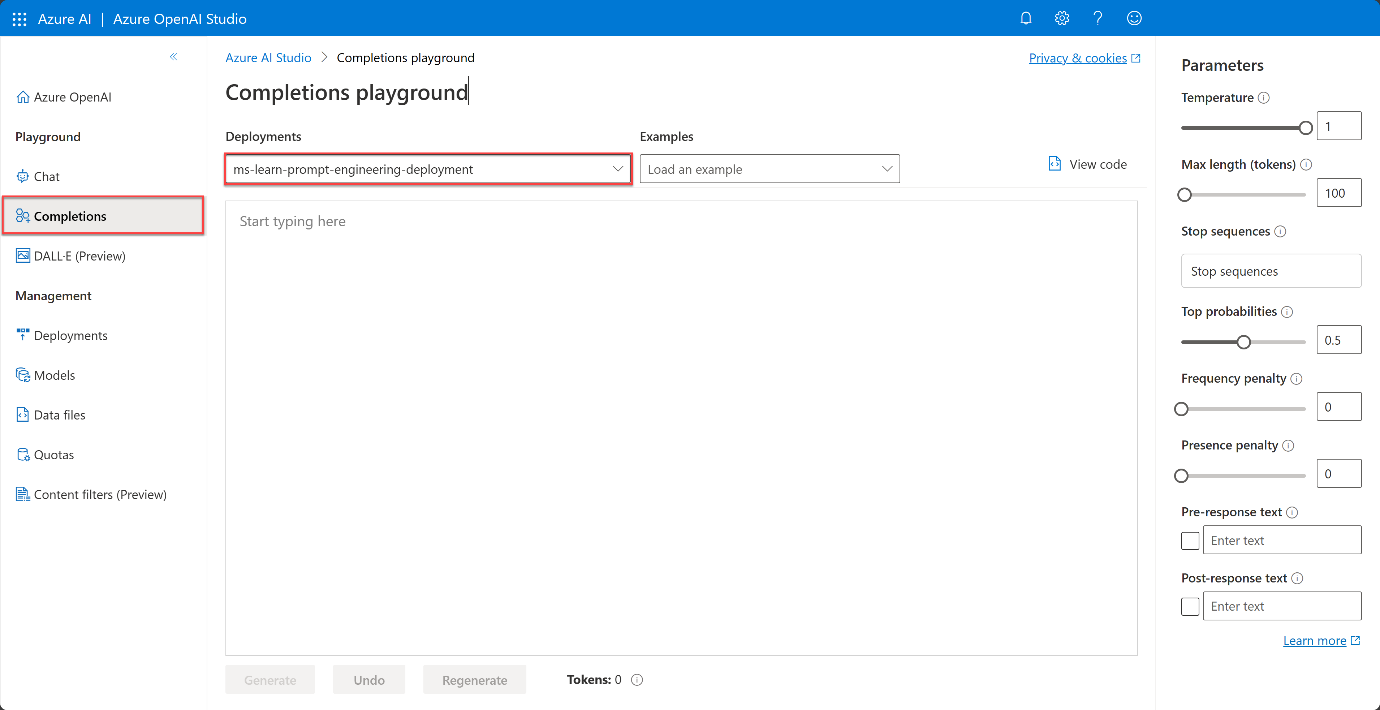The height and width of the screenshot is (710, 1380).
Task: Click the Regenerate button
Action: pos(474,680)
